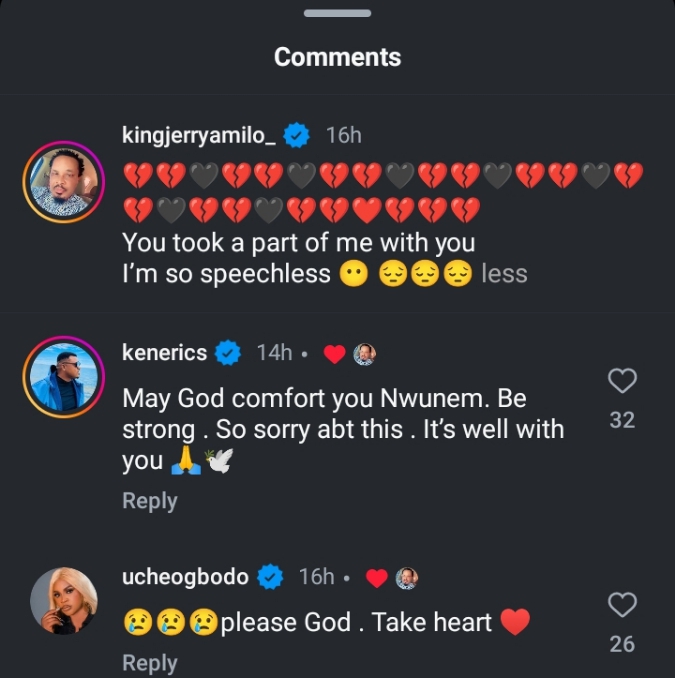This screenshot has width=675, height=678.
Task: Tap the ucheogbodo username
Action: point(186,577)
